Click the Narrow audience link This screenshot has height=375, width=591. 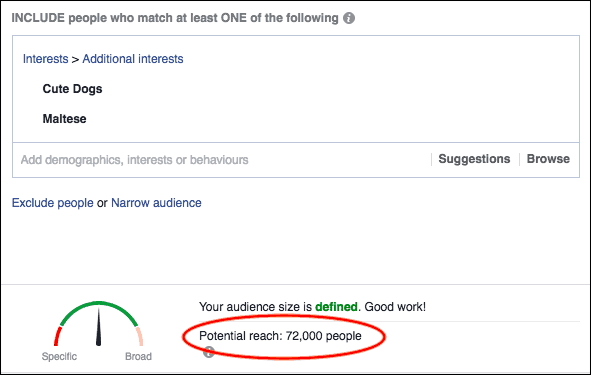pyautogui.click(x=156, y=203)
